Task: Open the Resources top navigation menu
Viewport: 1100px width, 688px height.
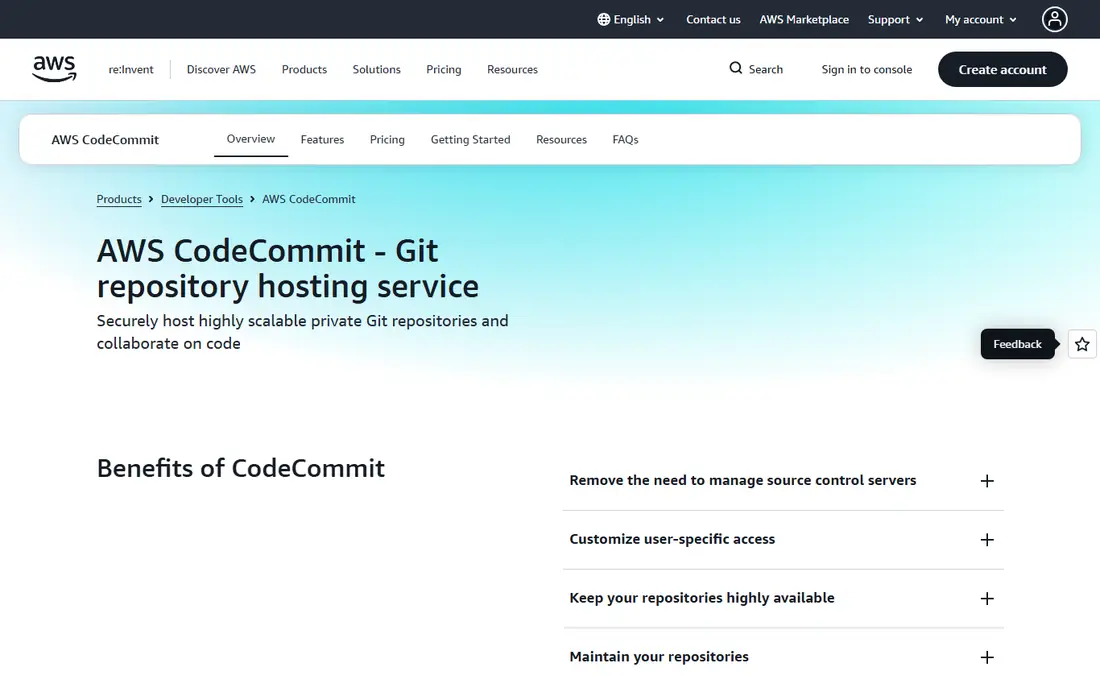Action: (x=512, y=69)
